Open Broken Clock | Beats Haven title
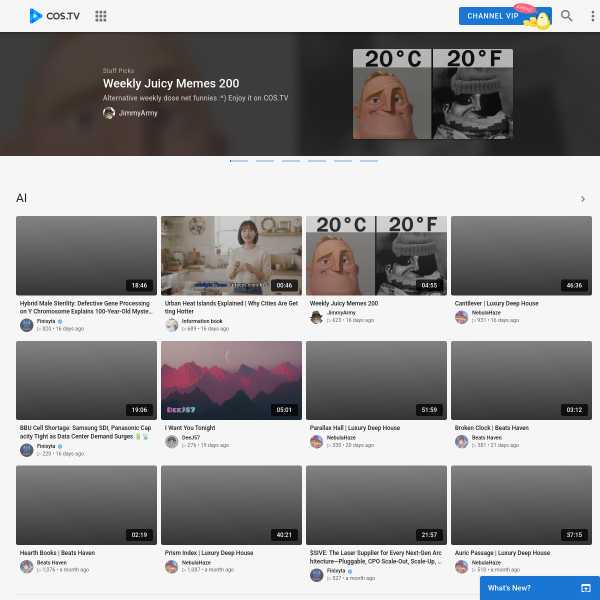Screen dimensions: 600x600 click(491, 428)
